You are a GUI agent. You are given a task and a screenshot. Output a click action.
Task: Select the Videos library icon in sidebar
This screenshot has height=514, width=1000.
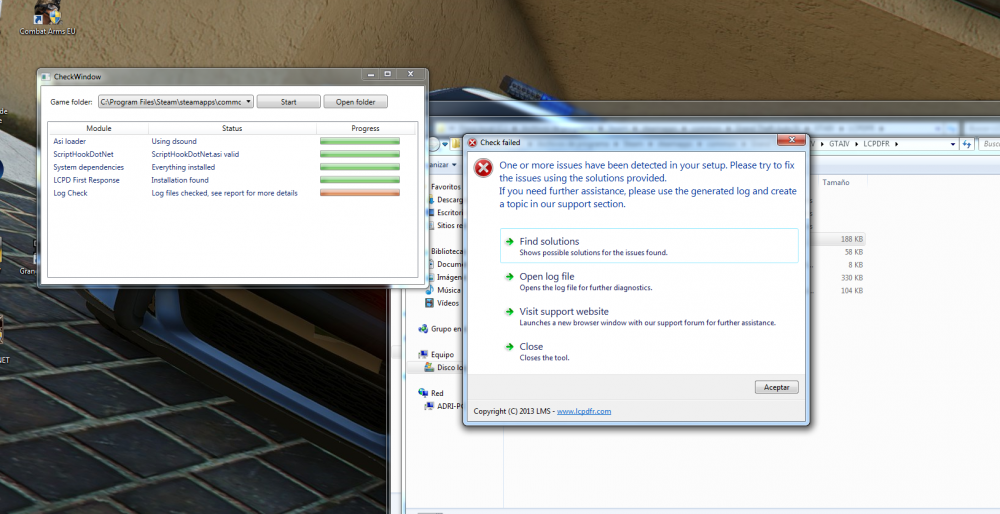(x=430, y=302)
